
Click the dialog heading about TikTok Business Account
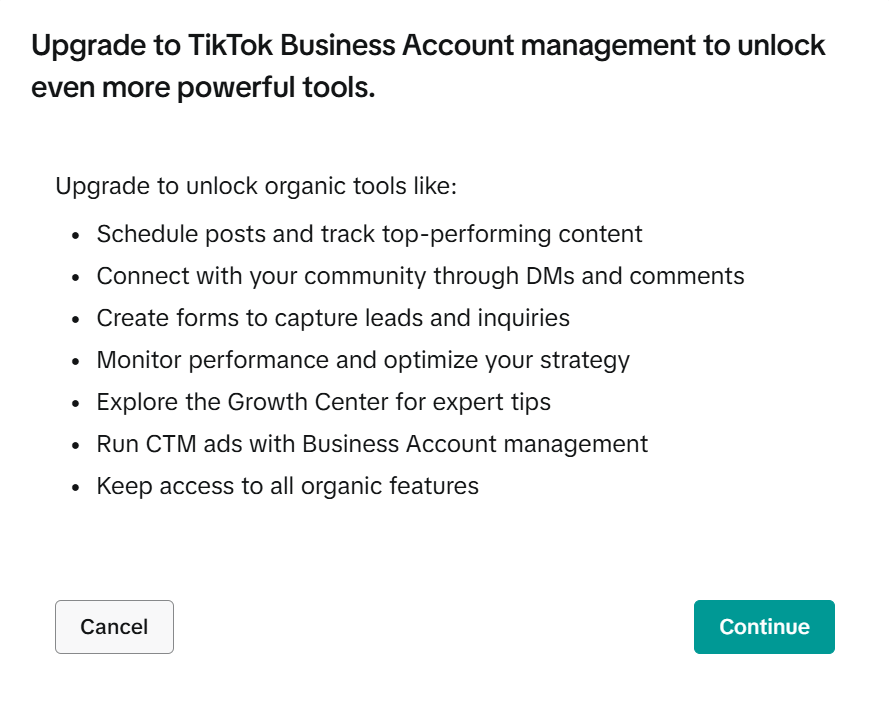tap(428, 46)
